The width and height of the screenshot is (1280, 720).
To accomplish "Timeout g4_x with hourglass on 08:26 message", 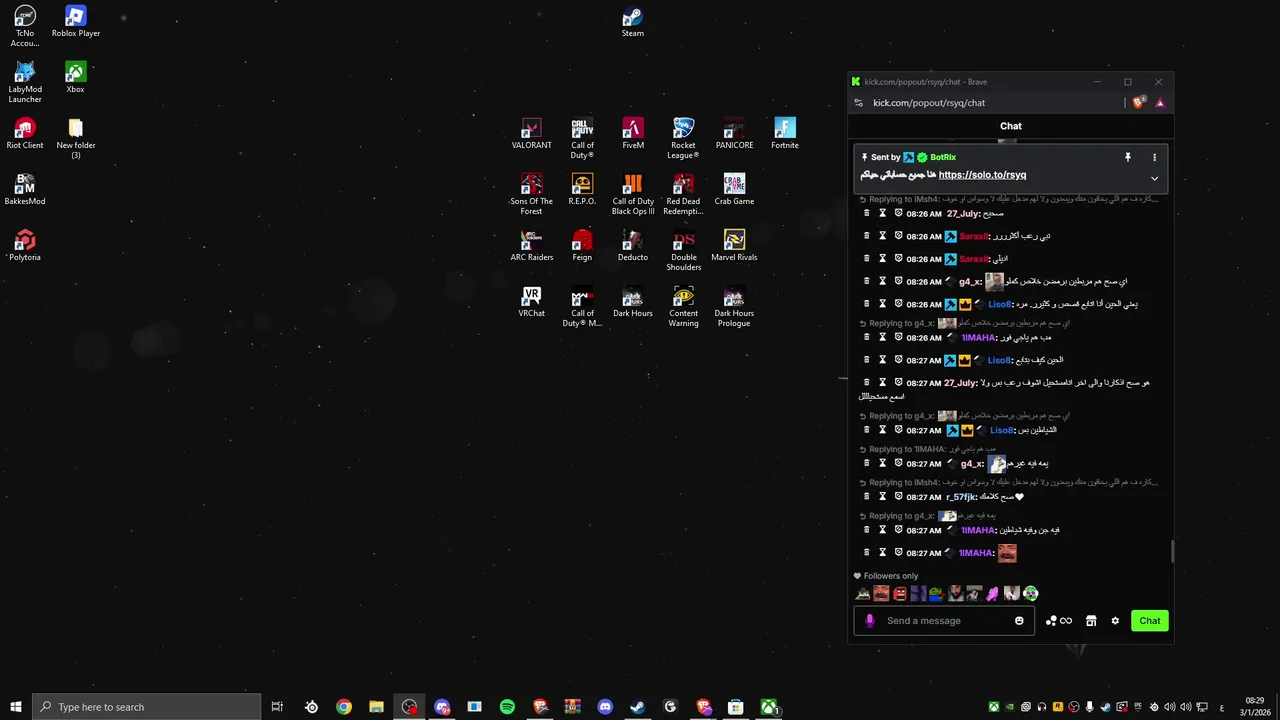I will (882, 281).
